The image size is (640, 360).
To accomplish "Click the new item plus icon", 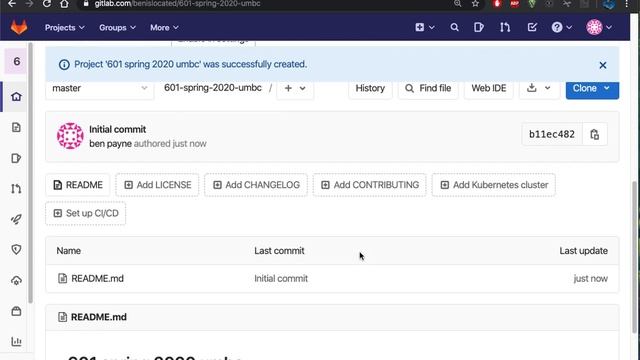I will (420, 27).
